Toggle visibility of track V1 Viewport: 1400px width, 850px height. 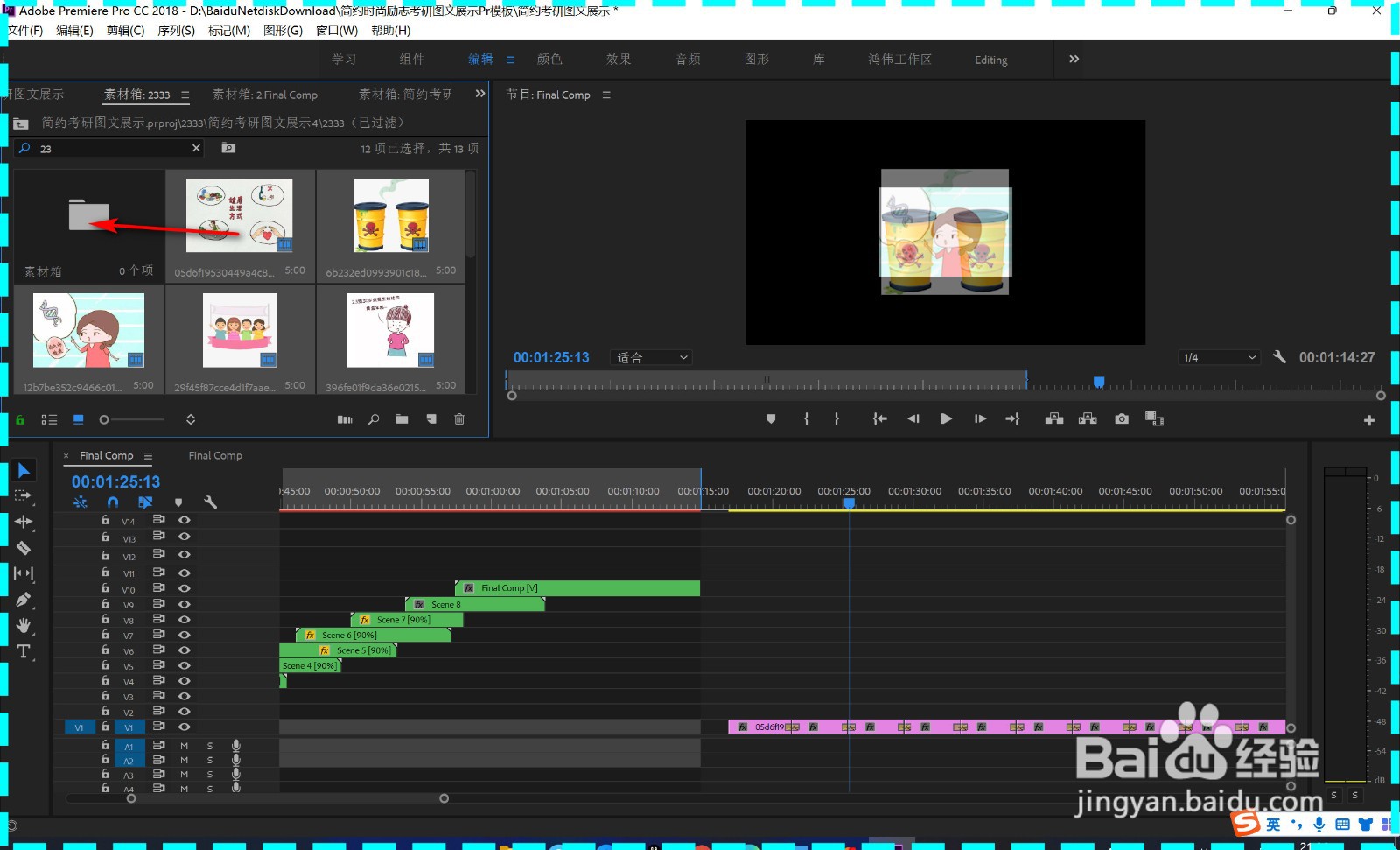tap(185, 727)
